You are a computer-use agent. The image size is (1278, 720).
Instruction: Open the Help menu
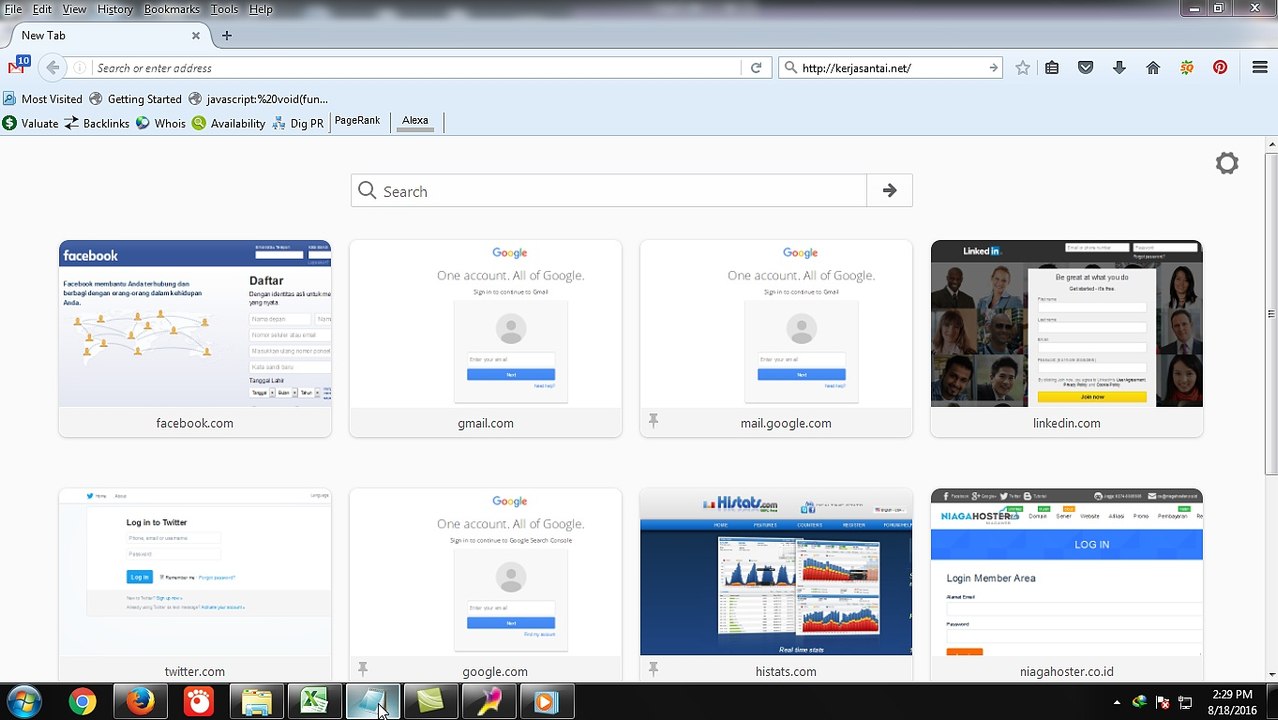pos(260,9)
